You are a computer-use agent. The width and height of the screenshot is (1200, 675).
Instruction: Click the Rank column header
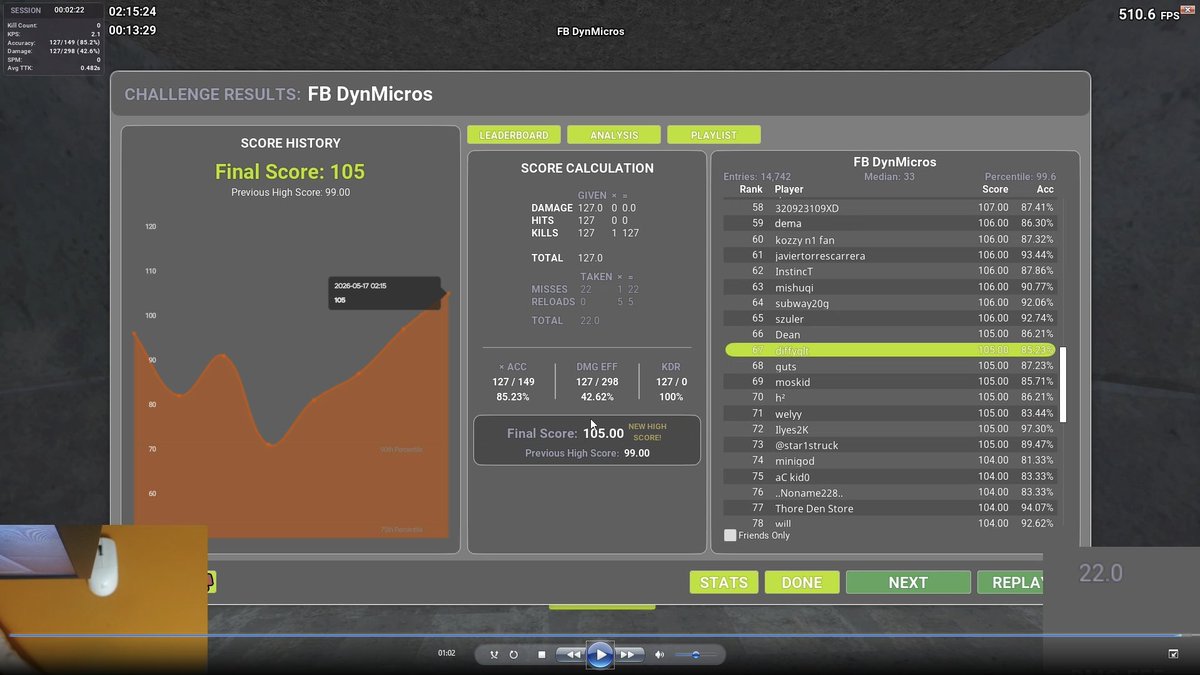(751, 189)
